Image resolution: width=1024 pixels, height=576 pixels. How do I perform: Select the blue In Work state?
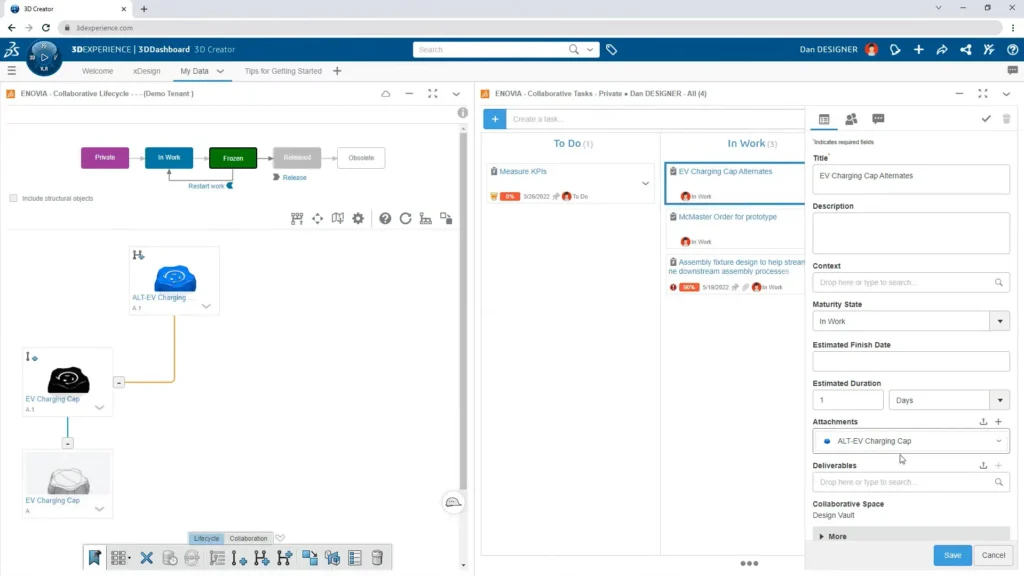(168, 157)
